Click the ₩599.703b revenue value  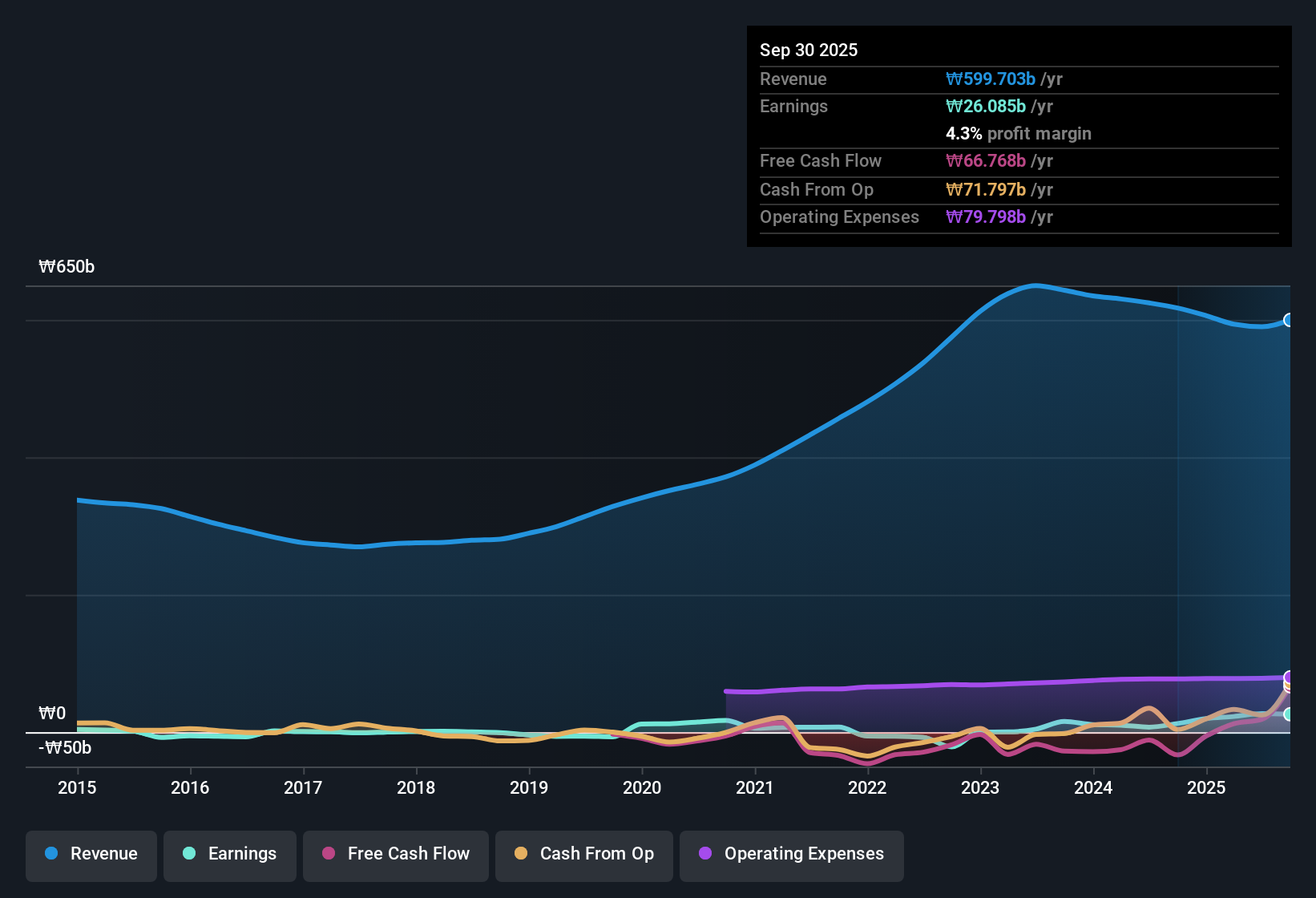pos(991,79)
